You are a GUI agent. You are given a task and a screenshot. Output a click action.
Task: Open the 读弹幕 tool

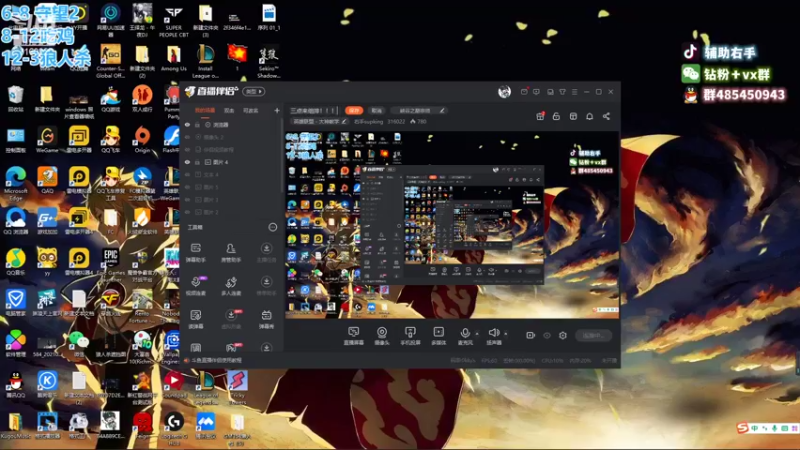195,319
